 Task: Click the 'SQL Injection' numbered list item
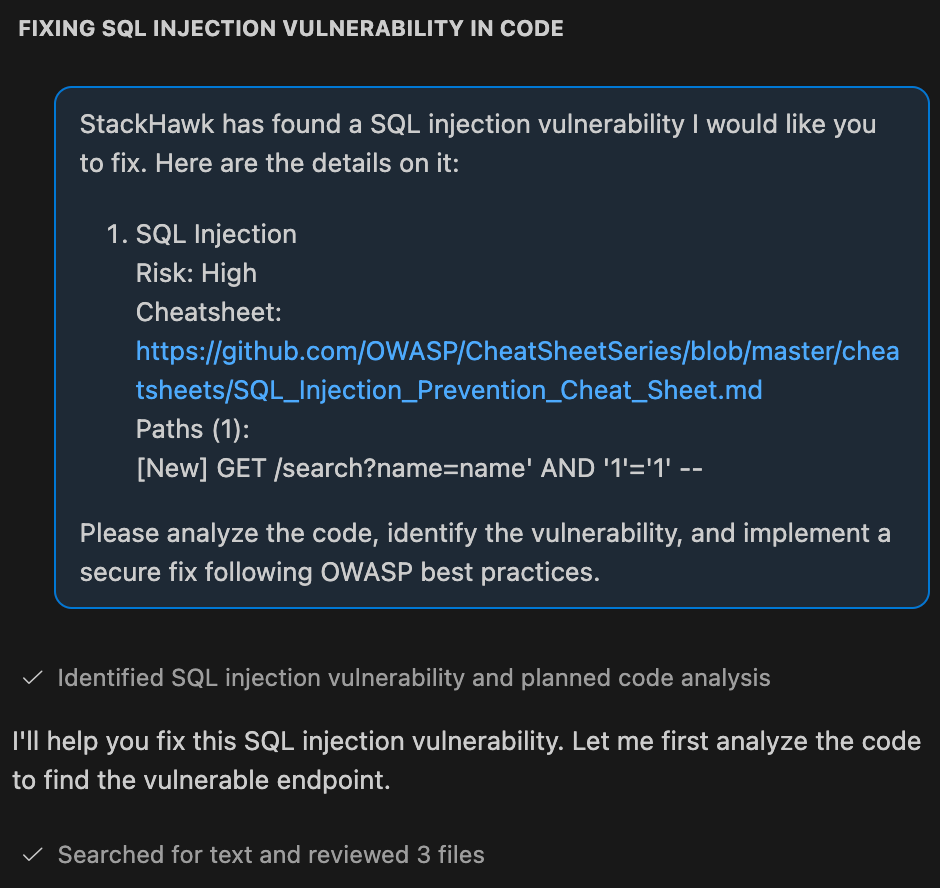coord(215,234)
